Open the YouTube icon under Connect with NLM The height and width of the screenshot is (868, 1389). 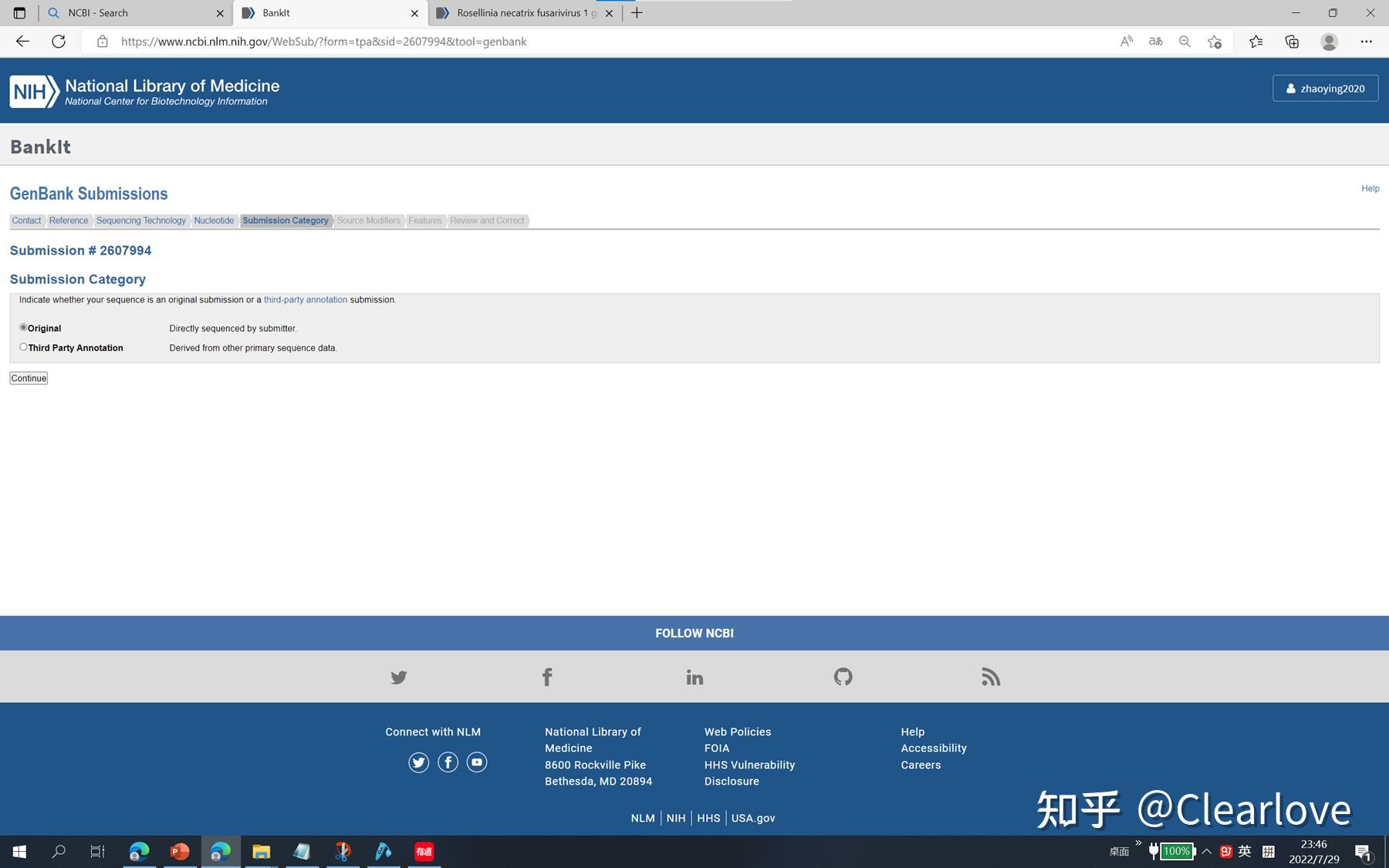tap(476, 762)
